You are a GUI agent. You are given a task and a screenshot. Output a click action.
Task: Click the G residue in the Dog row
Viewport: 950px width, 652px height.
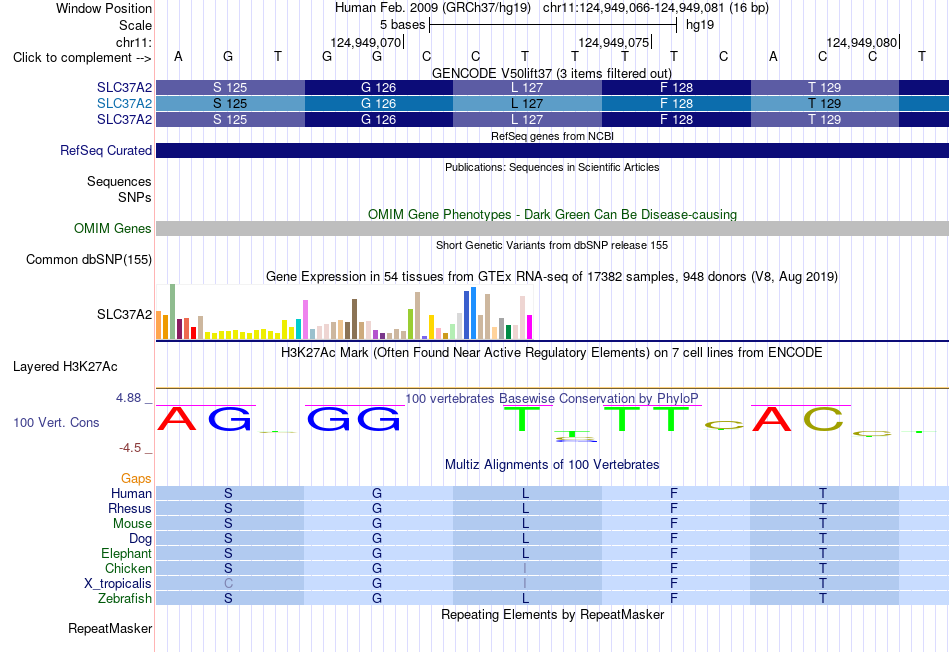tap(377, 539)
